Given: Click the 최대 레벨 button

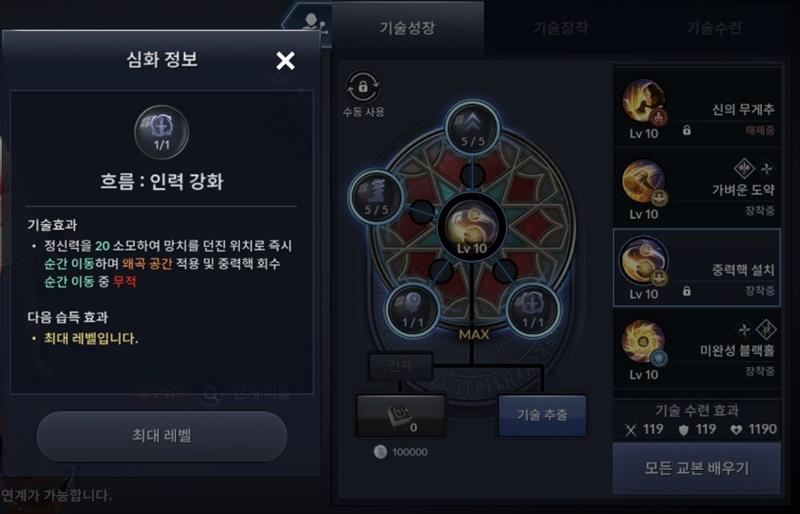Looking at the screenshot, I should pos(162,436).
